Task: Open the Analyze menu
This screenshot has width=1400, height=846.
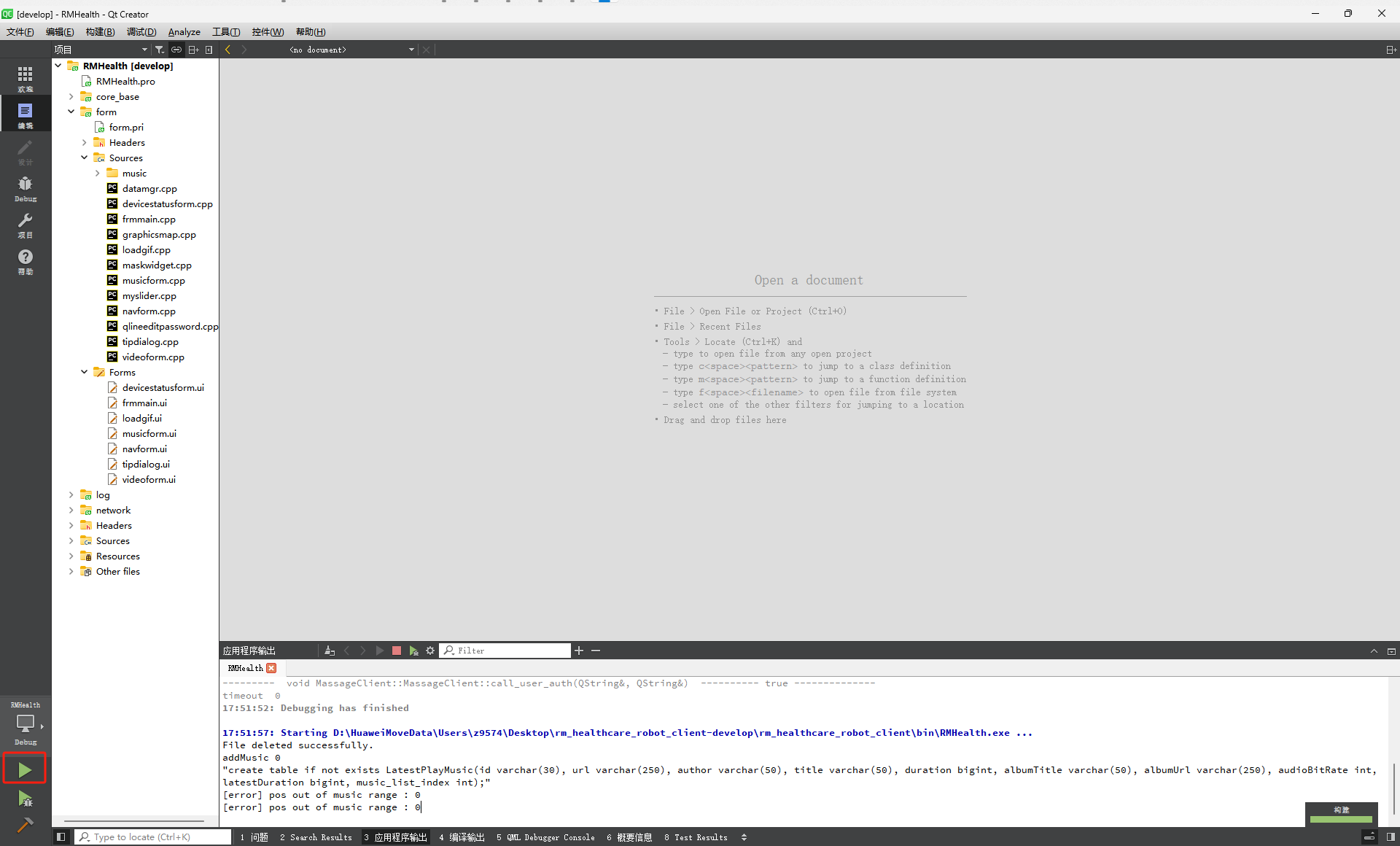Action: (x=184, y=32)
